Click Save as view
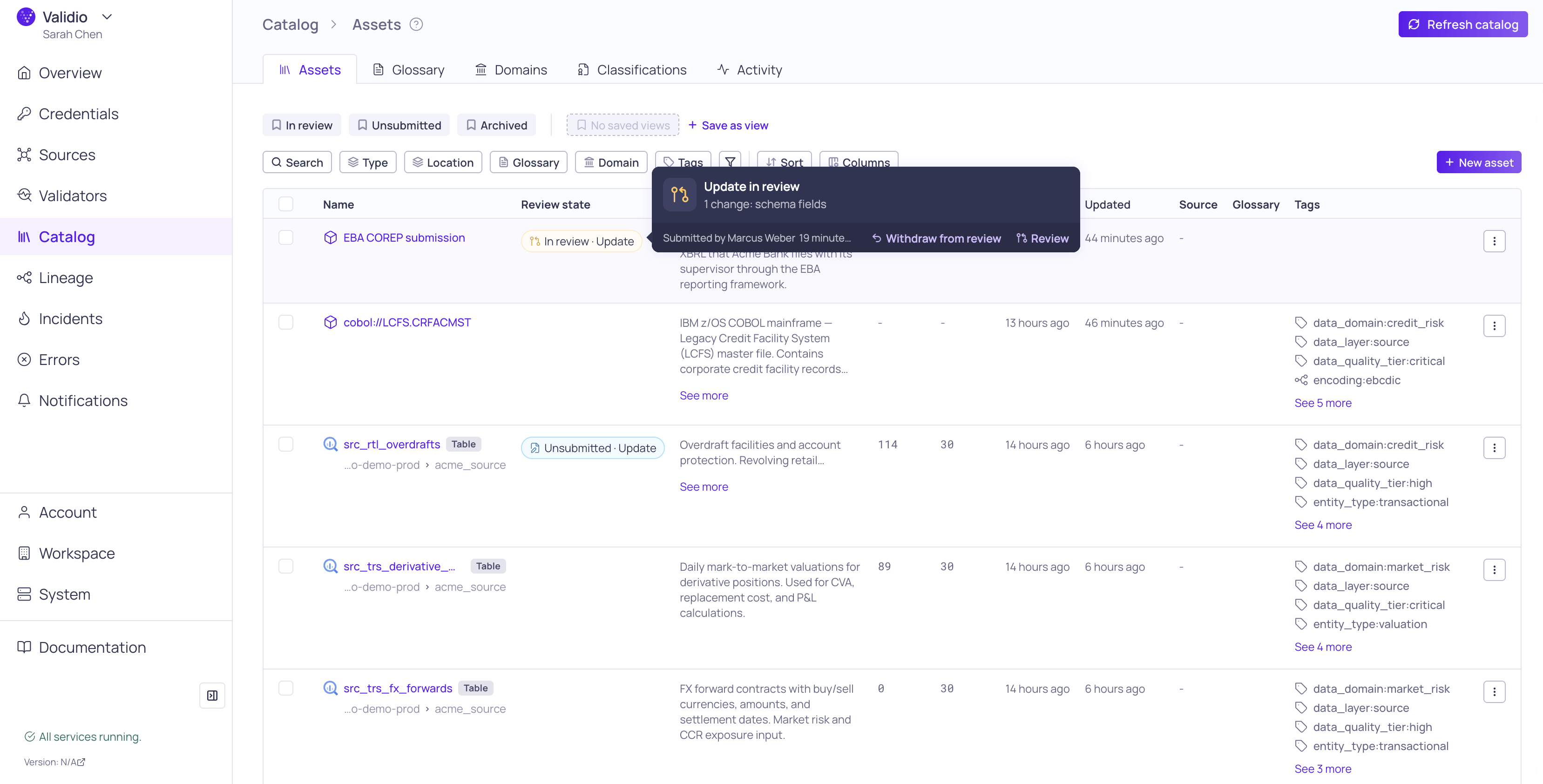The image size is (1543, 784). [x=728, y=125]
